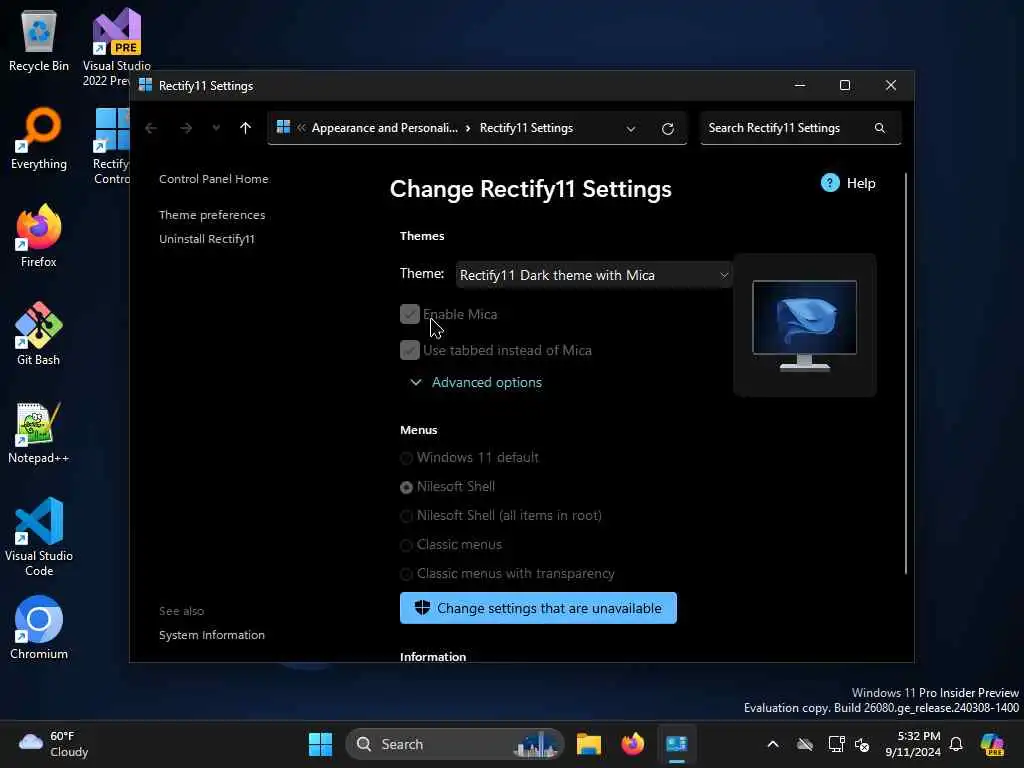Go up one level in Control Panel
The height and width of the screenshot is (768, 1024).
pos(246,128)
